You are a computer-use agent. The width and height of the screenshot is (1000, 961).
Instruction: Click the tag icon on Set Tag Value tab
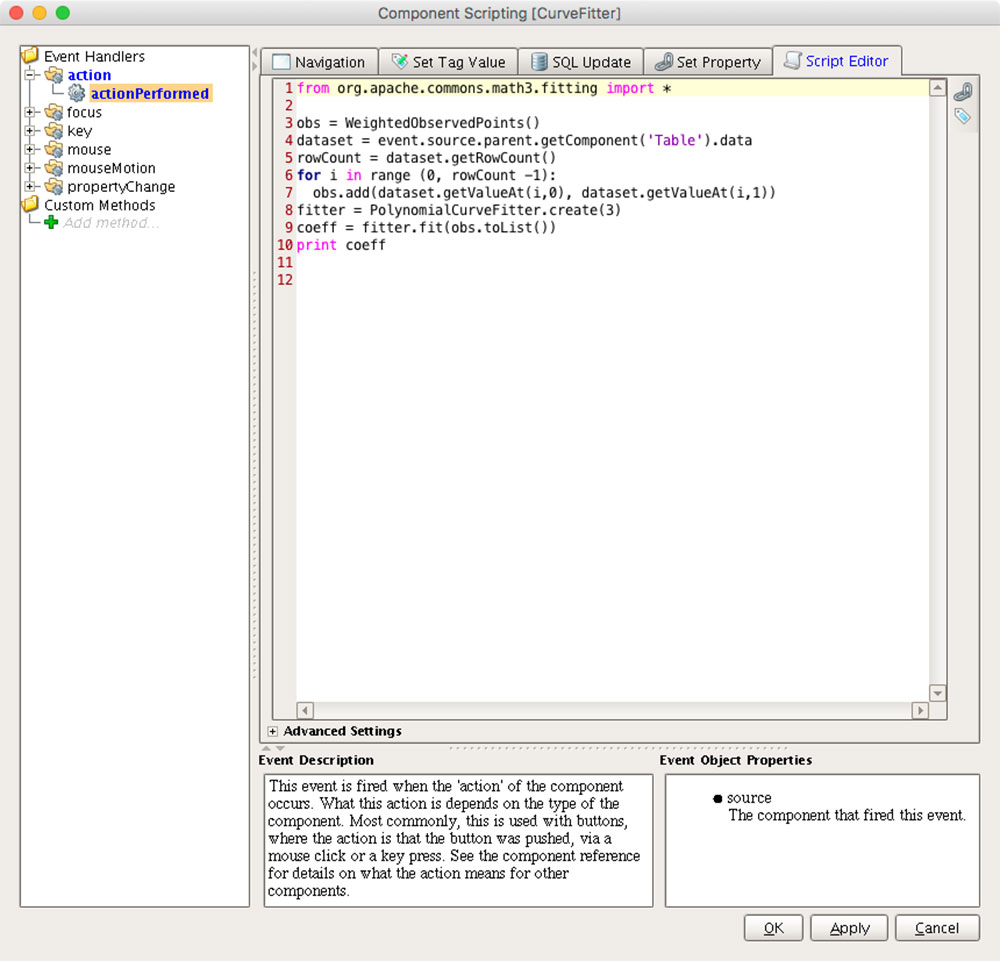(399, 61)
